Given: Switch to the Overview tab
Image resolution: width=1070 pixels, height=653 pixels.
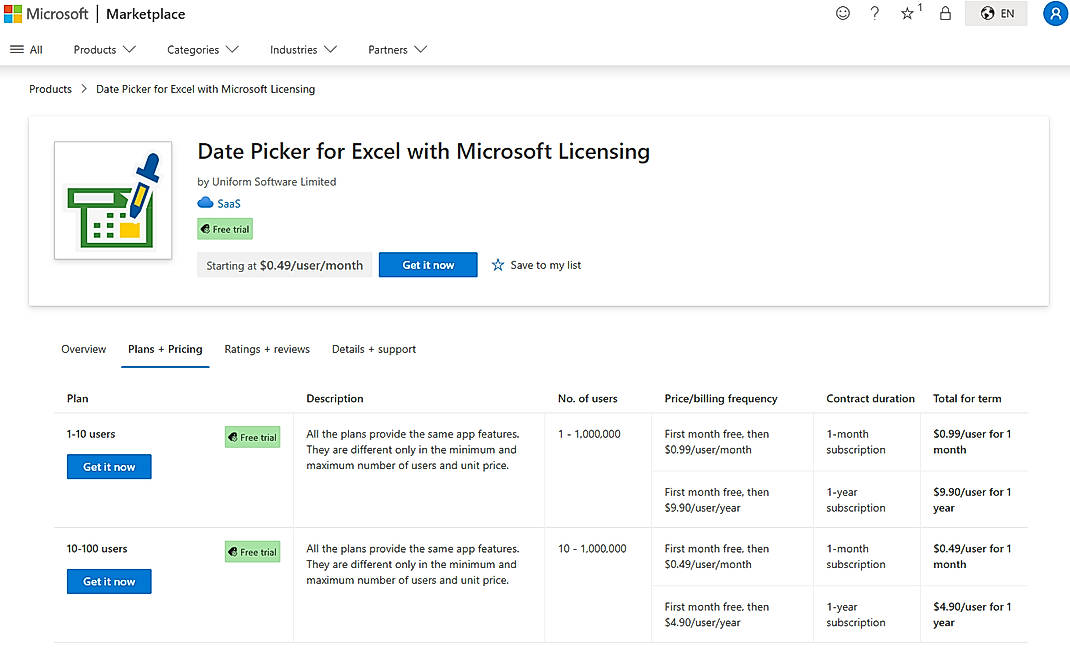Looking at the screenshot, I should (84, 349).
